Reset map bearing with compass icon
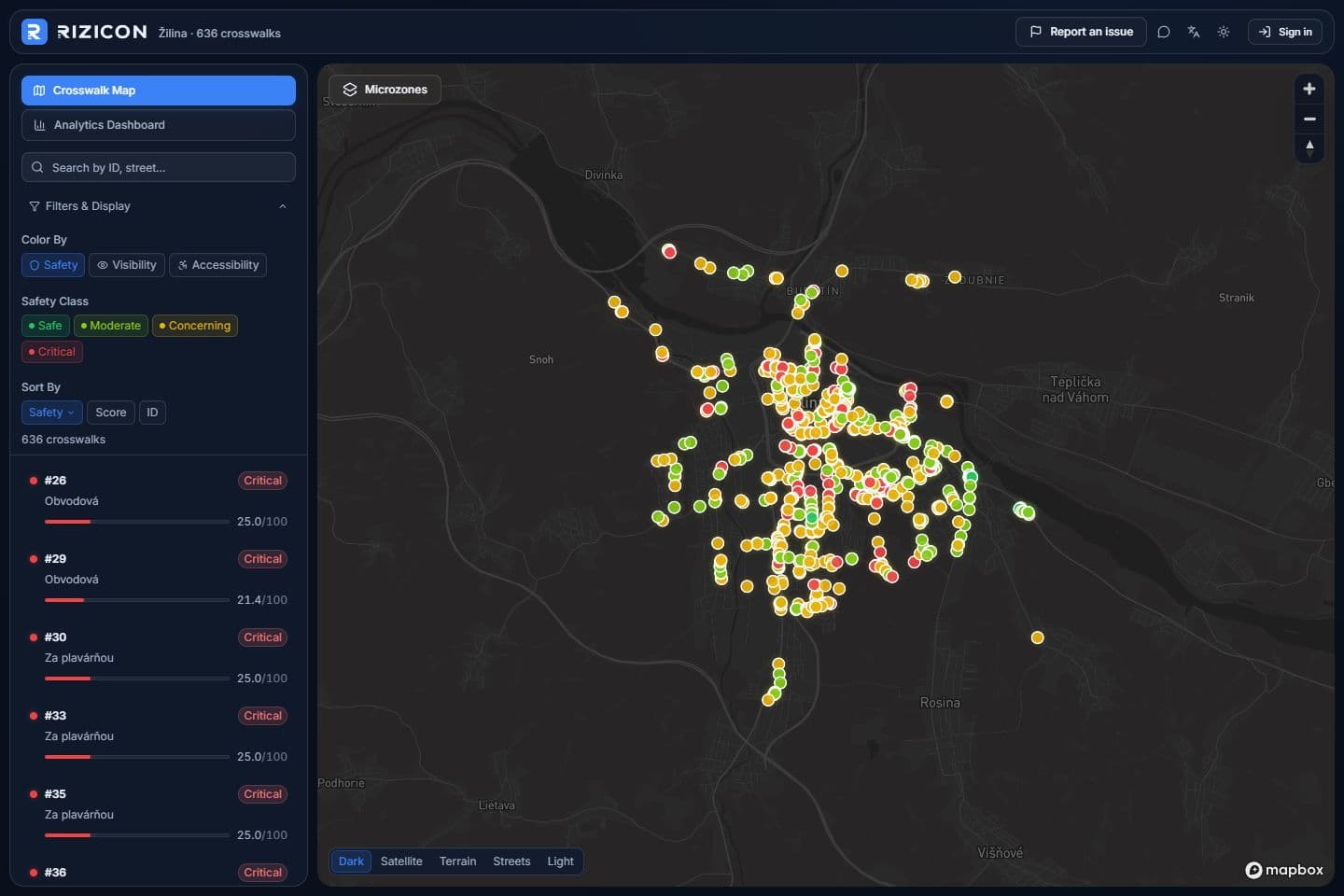The width and height of the screenshot is (1344, 896). coord(1309,147)
